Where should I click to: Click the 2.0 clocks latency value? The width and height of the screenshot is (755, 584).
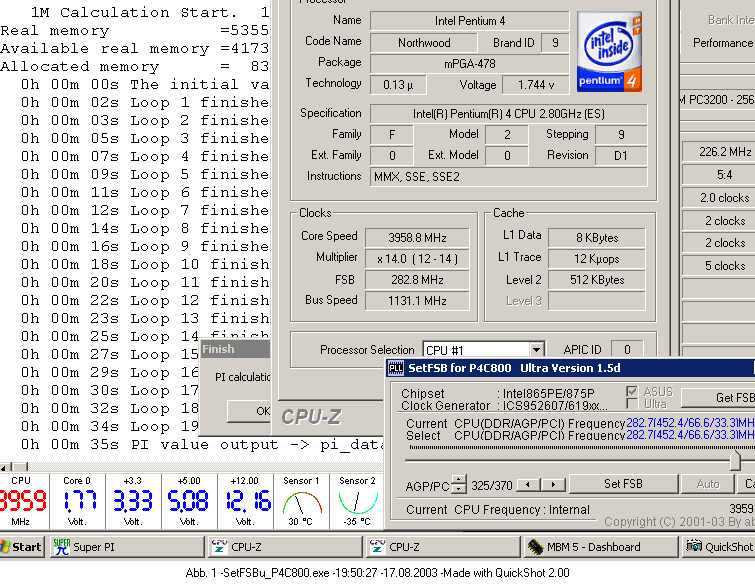pyautogui.click(x=719, y=198)
